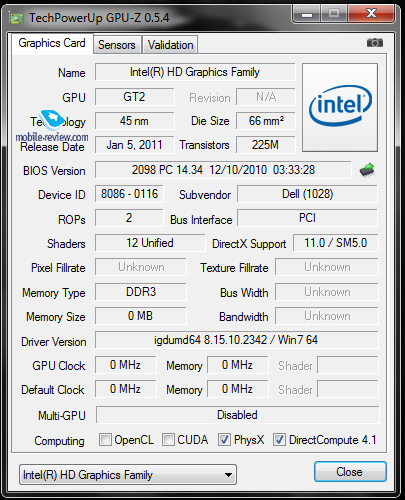Click the BIOS save chip icon

coord(367,170)
